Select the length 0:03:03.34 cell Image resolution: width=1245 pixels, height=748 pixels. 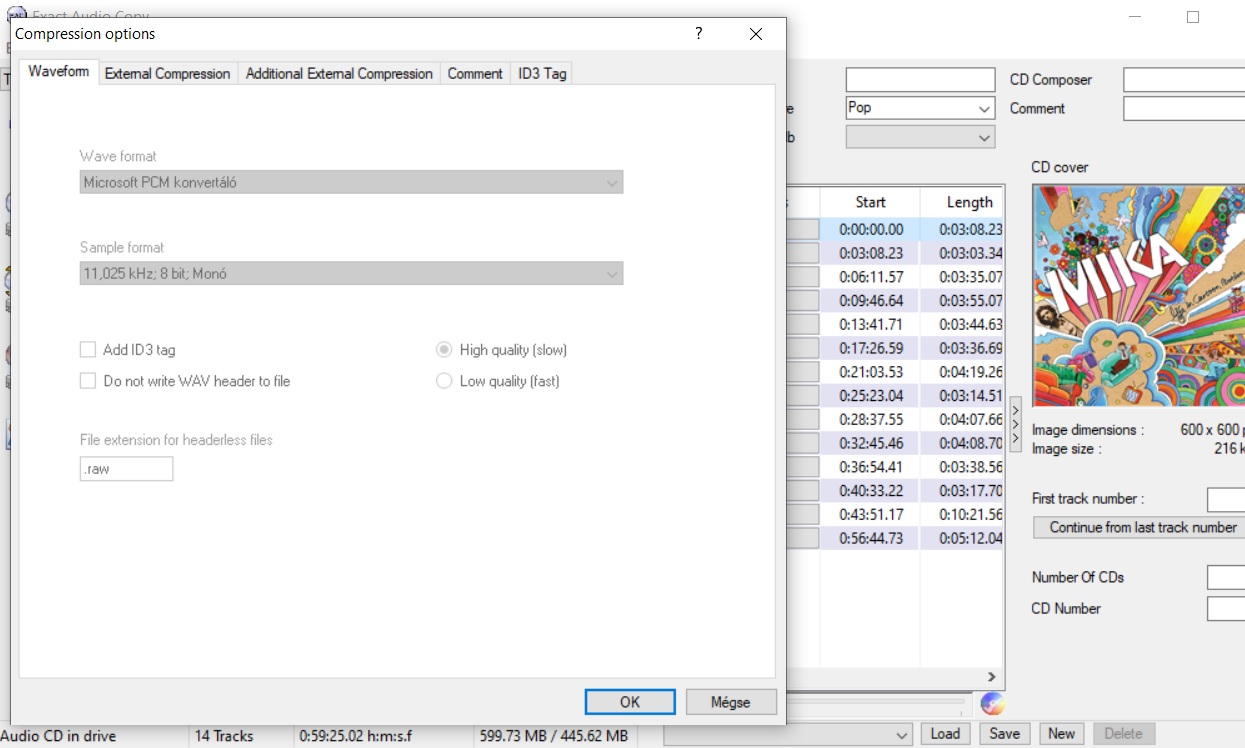point(962,253)
